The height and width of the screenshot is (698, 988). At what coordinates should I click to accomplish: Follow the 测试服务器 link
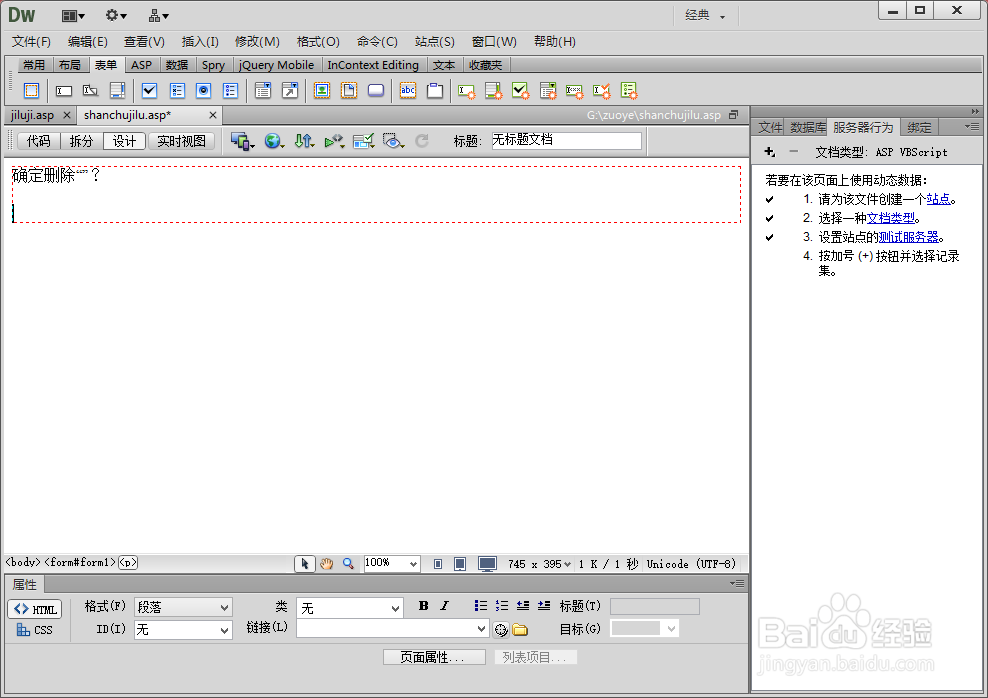pyautogui.click(x=908, y=237)
